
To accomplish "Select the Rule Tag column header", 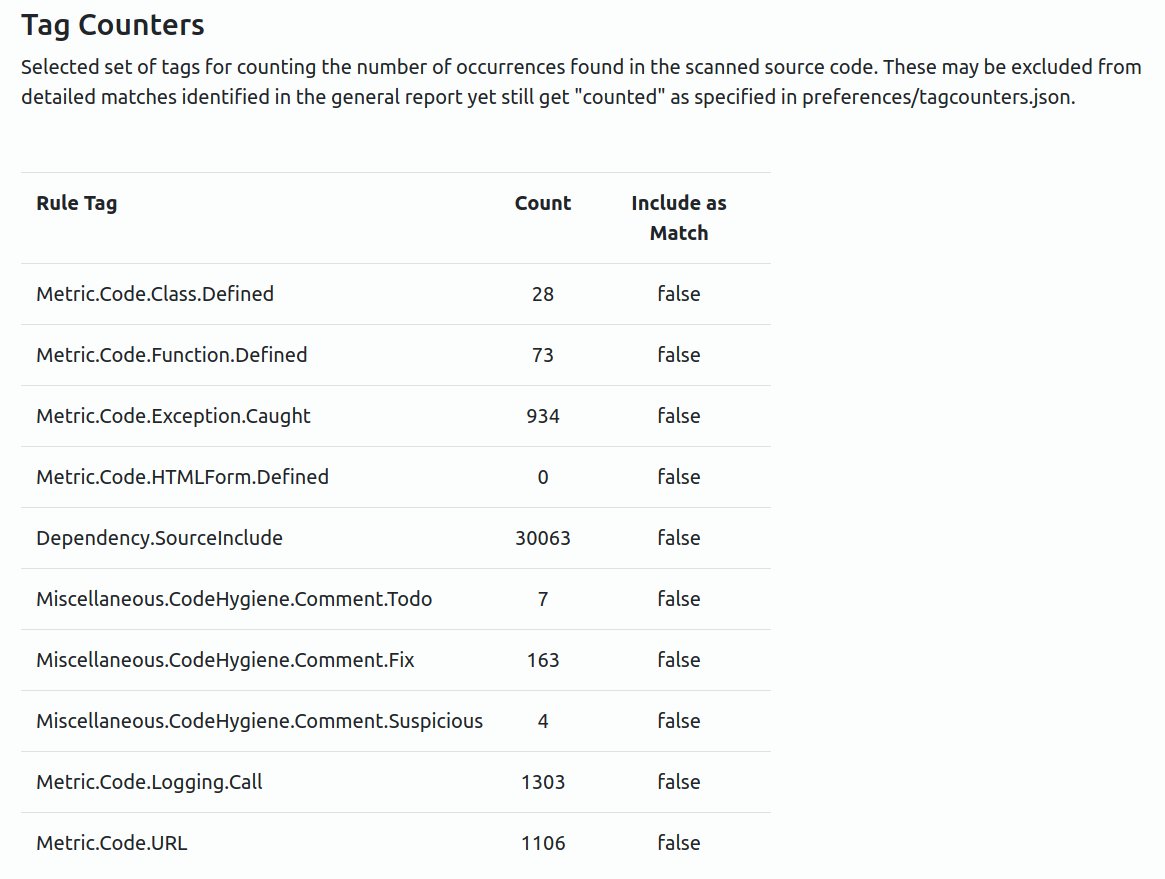I will [77, 204].
